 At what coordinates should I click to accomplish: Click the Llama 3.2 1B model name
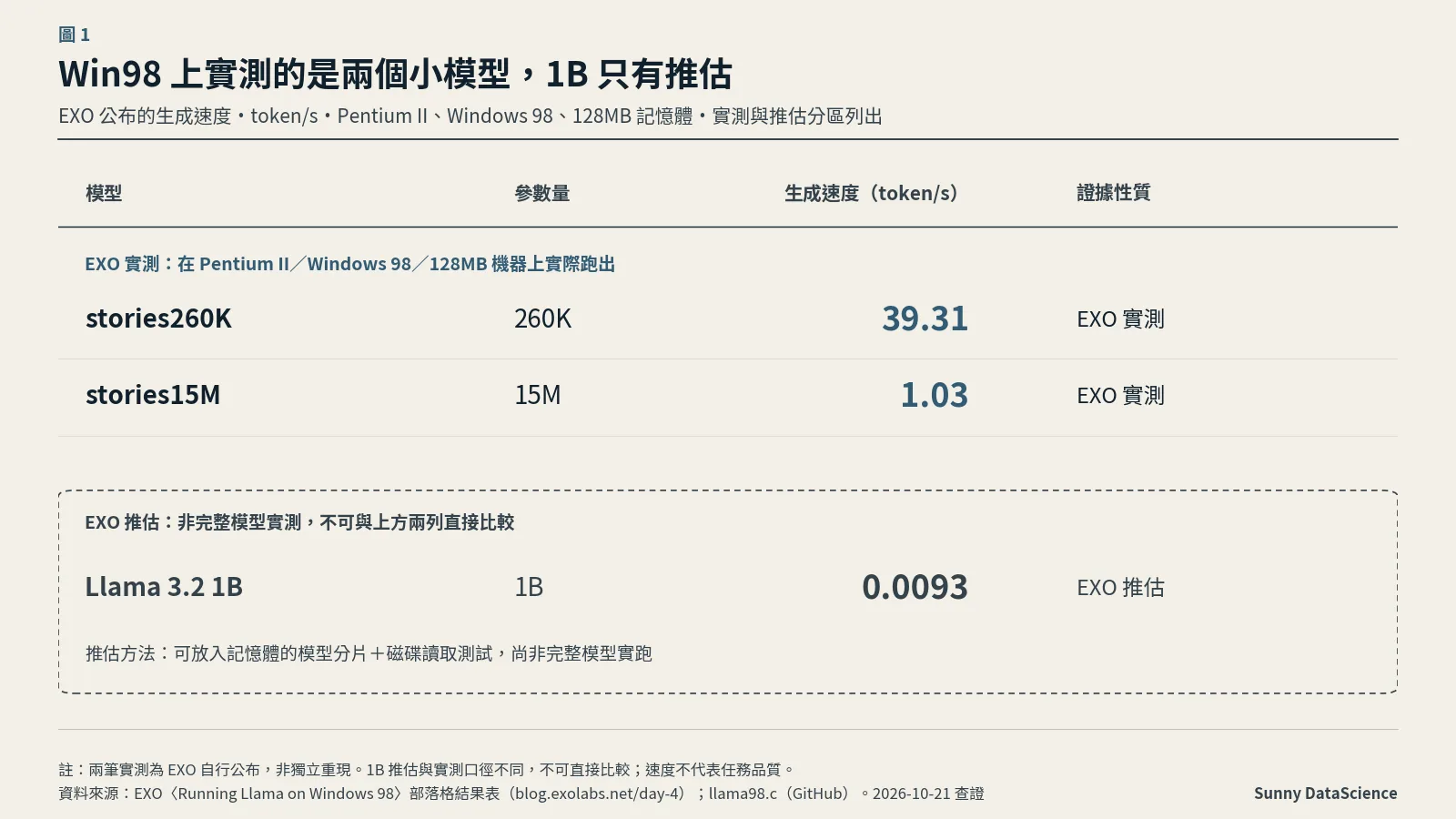tap(164, 587)
